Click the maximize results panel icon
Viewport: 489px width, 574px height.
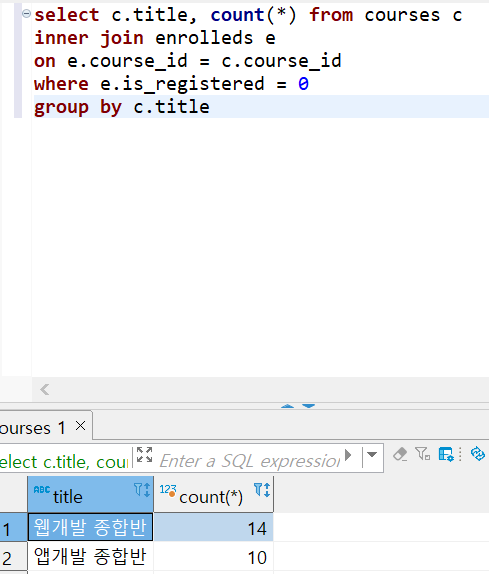click(x=145, y=455)
